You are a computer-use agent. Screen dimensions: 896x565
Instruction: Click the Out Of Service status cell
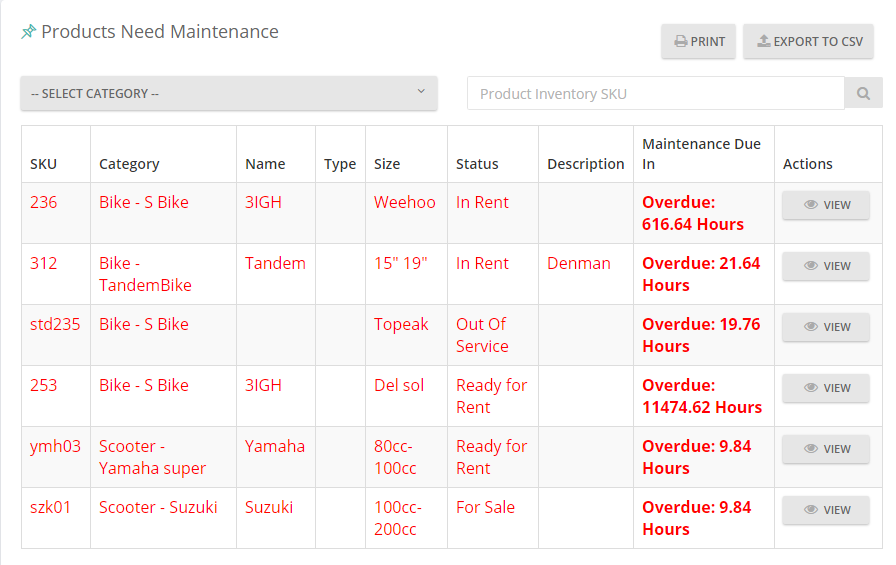click(493, 335)
